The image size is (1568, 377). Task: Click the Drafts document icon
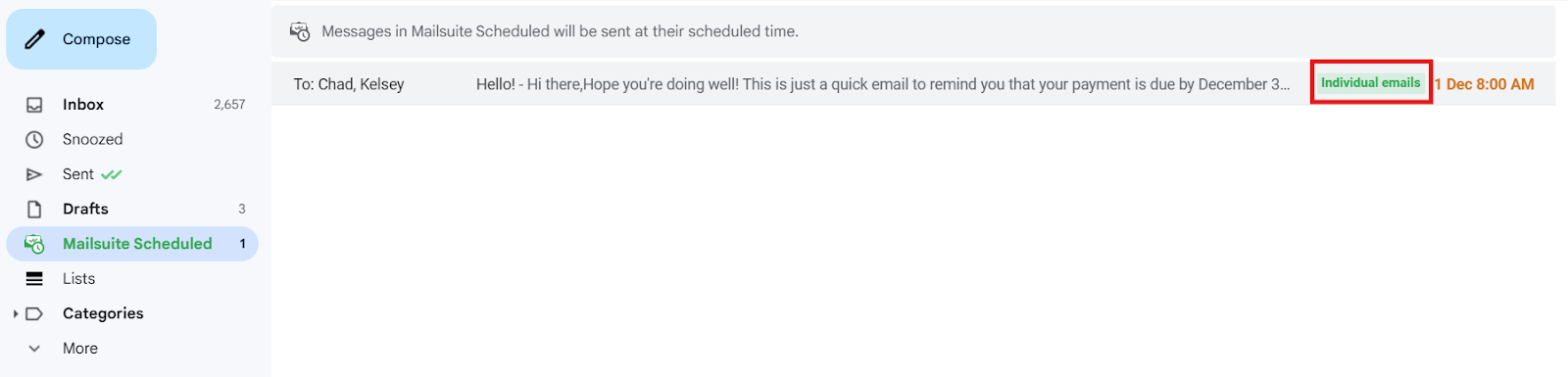tap(34, 210)
